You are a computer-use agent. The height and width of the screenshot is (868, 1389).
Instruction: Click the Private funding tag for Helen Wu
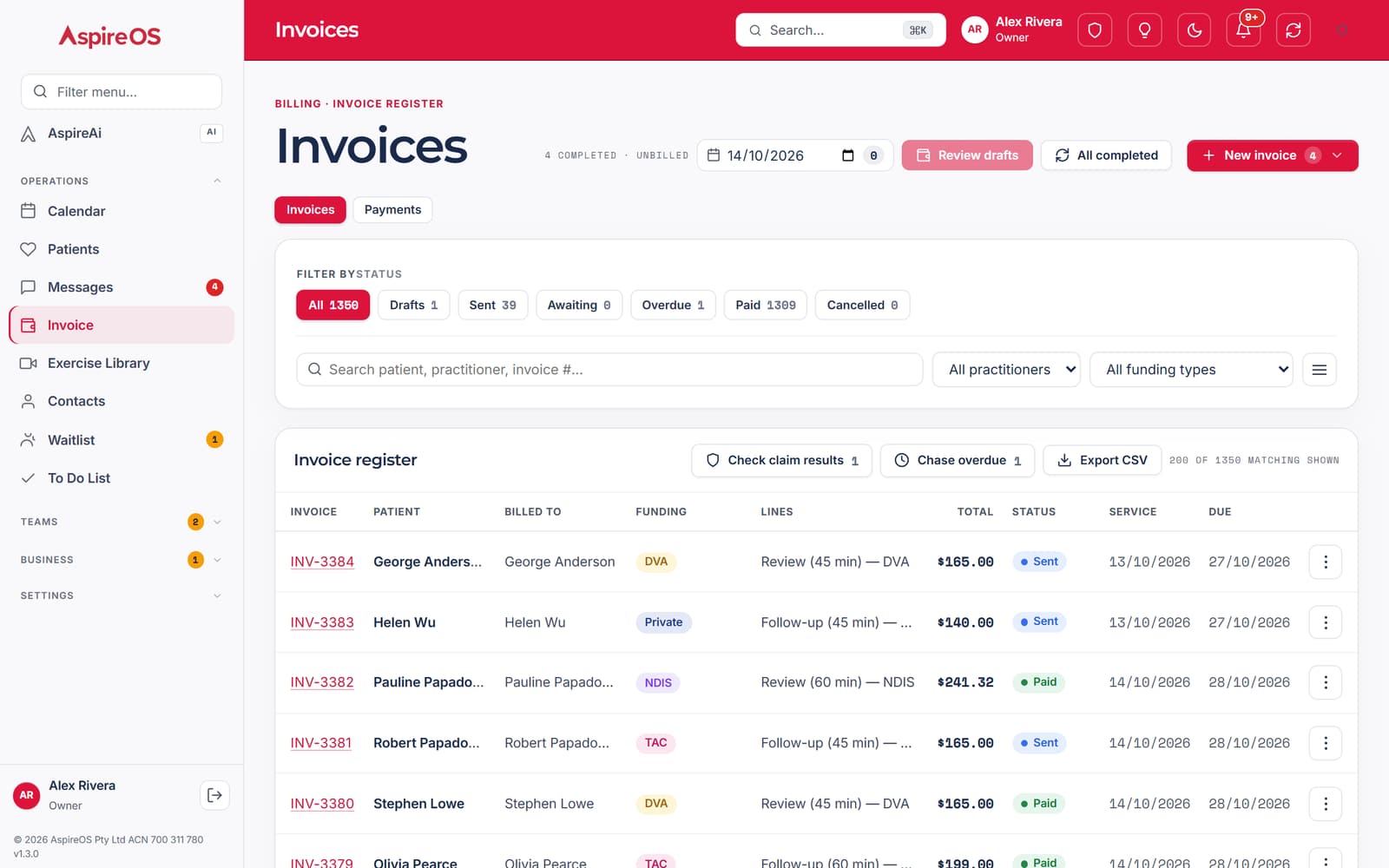click(663, 622)
